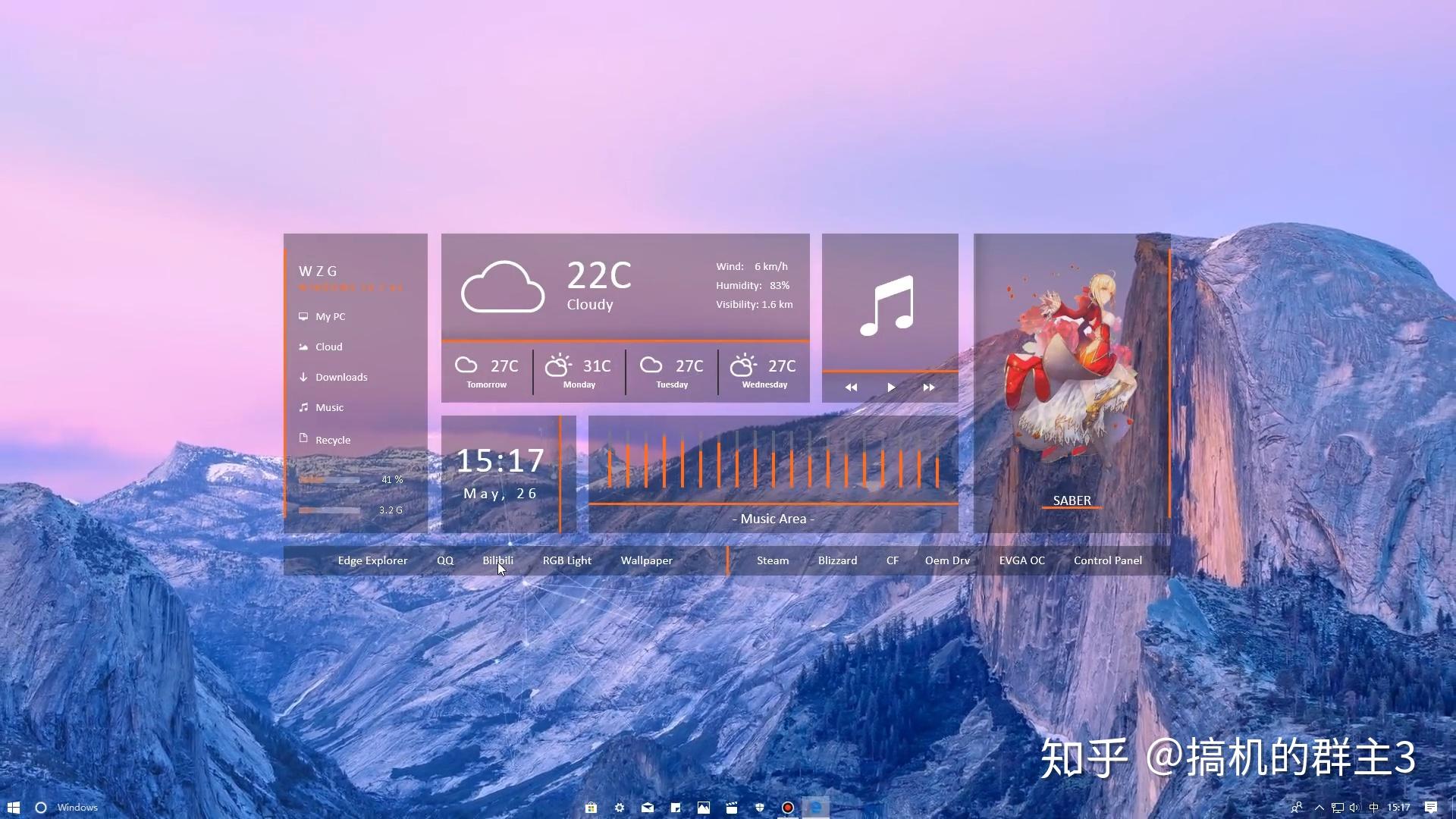Open RGB Light settings shortcut
This screenshot has height=819, width=1456.
click(x=567, y=559)
